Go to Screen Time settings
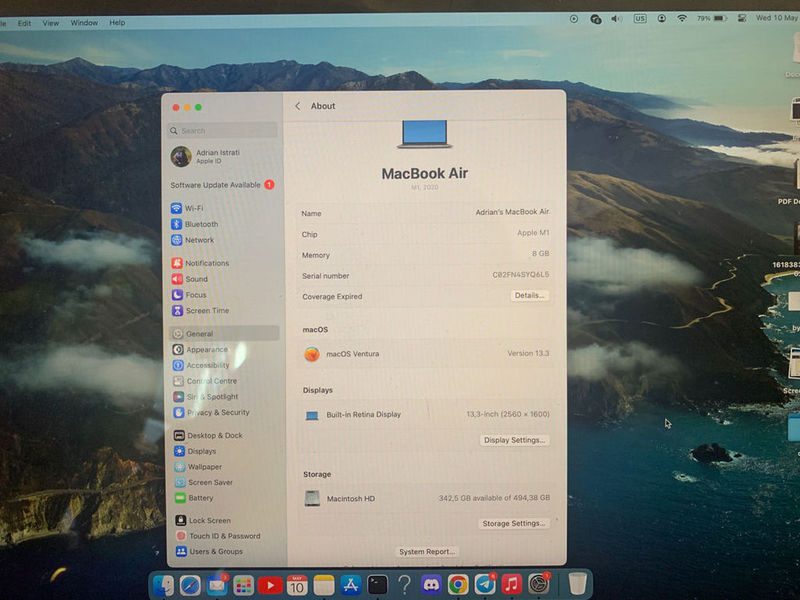 point(206,311)
